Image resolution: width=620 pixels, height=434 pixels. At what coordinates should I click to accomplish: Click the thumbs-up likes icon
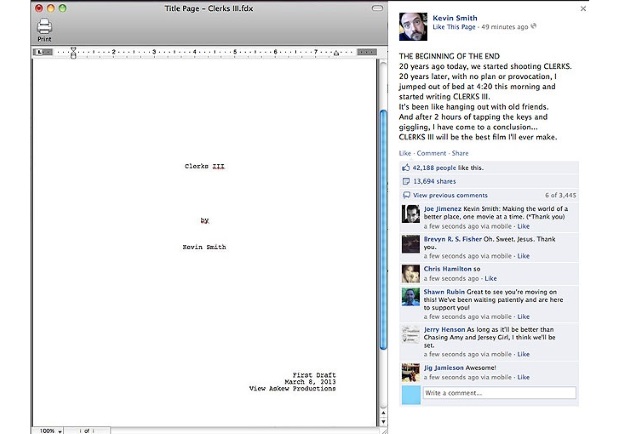[406, 168]
